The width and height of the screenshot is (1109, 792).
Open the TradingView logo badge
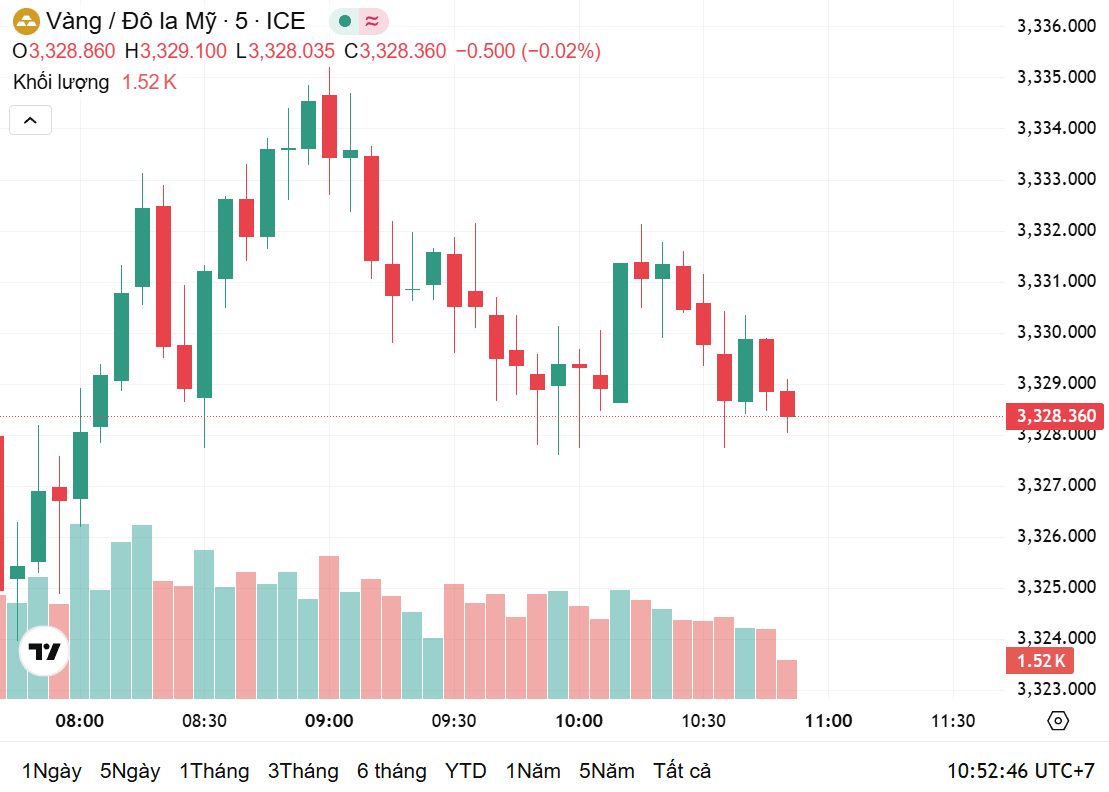pyautogui.click(x=45, y=651)
